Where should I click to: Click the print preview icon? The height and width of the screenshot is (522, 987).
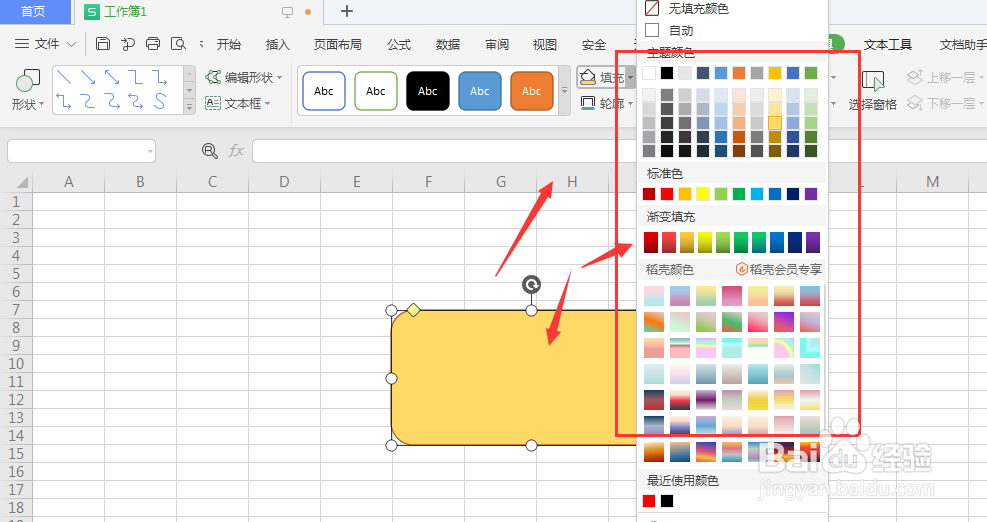coord(179,43)
